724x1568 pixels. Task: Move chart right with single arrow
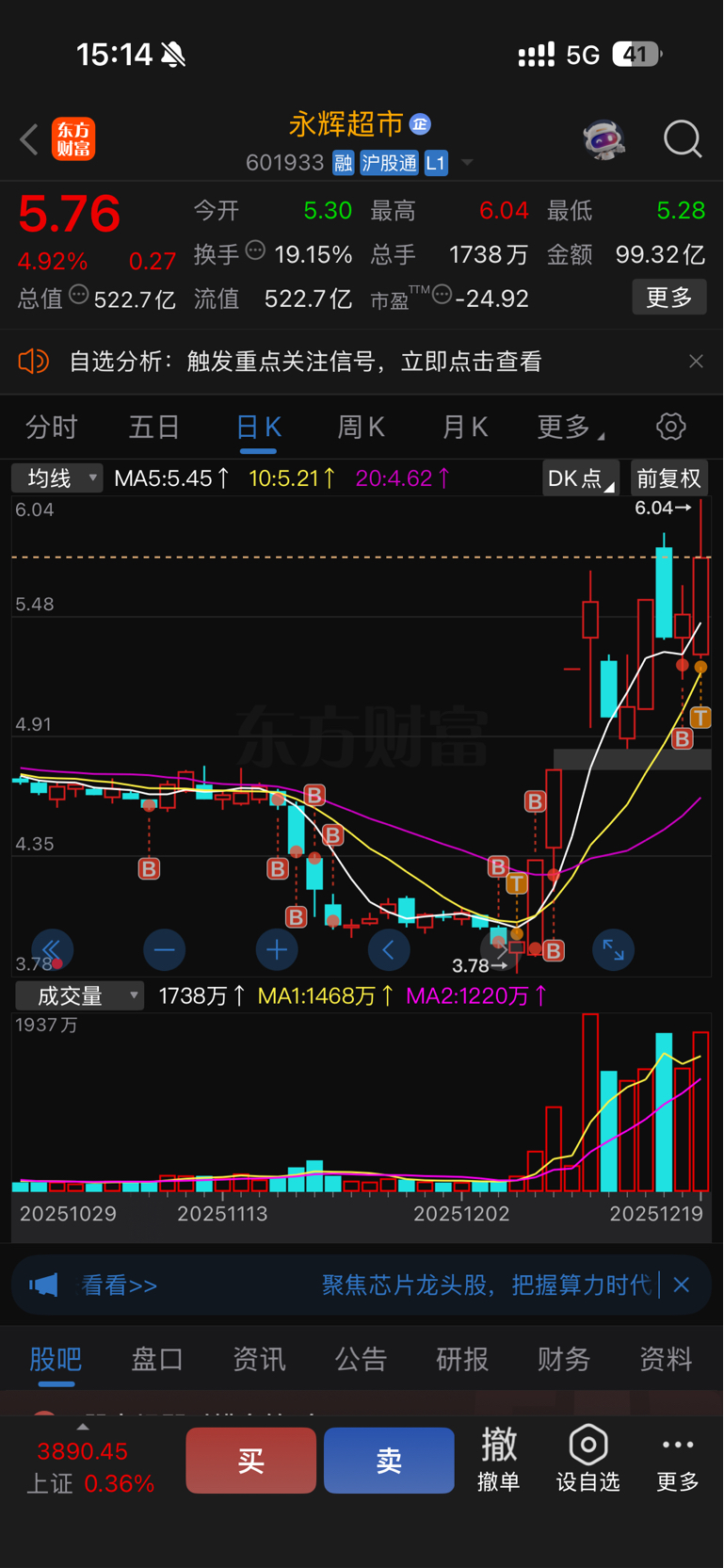tap(501, 949)
